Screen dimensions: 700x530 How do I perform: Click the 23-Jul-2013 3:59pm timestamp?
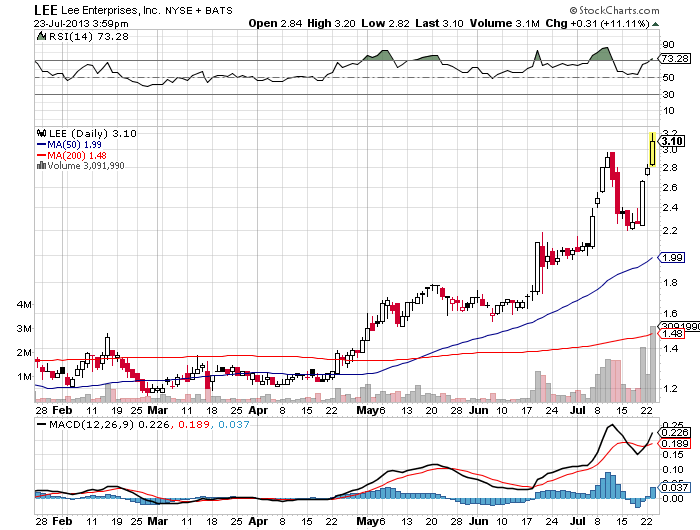(x=81, y=24)
